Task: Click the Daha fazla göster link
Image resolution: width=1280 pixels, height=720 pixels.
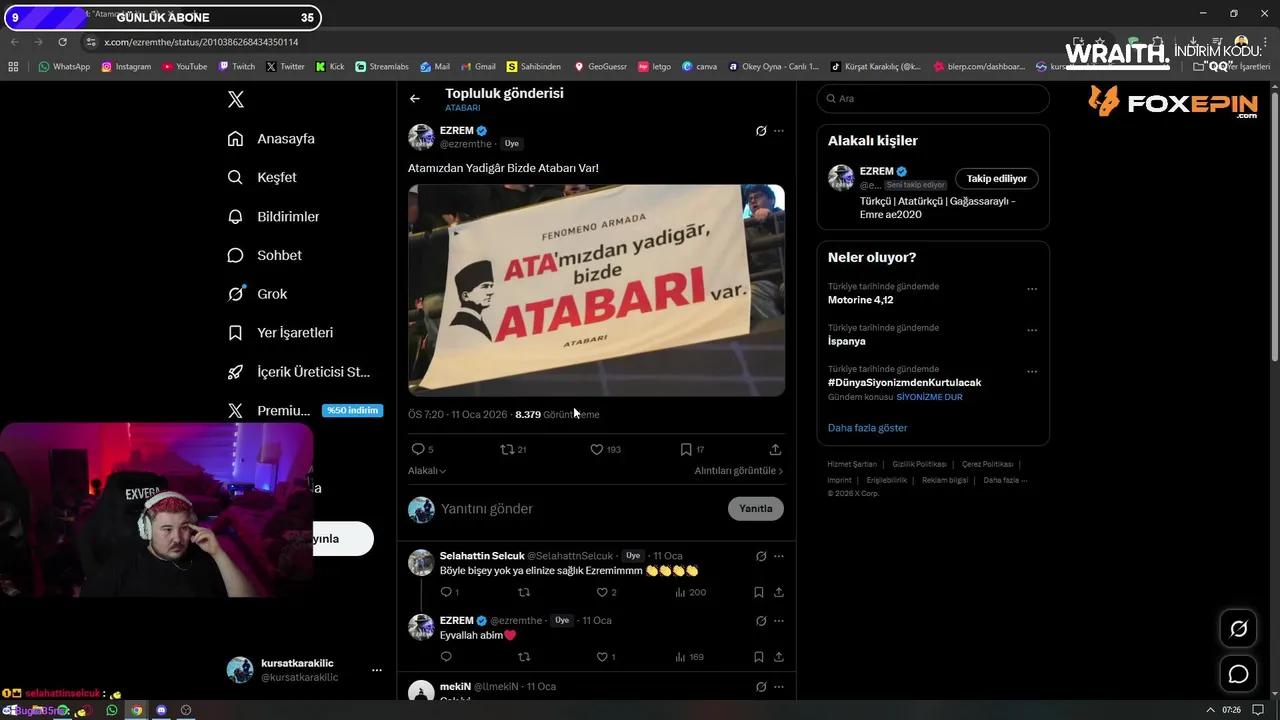Action: click(867, 428)
